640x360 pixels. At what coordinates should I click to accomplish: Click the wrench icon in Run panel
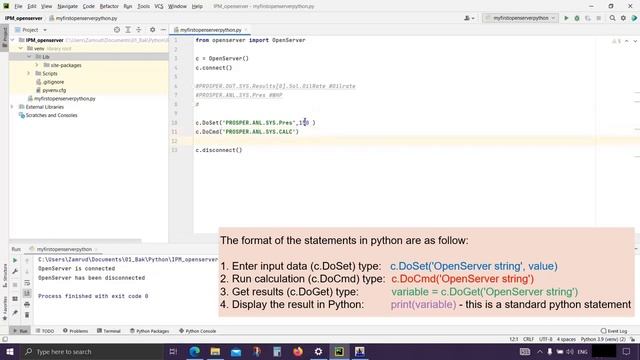15,271
